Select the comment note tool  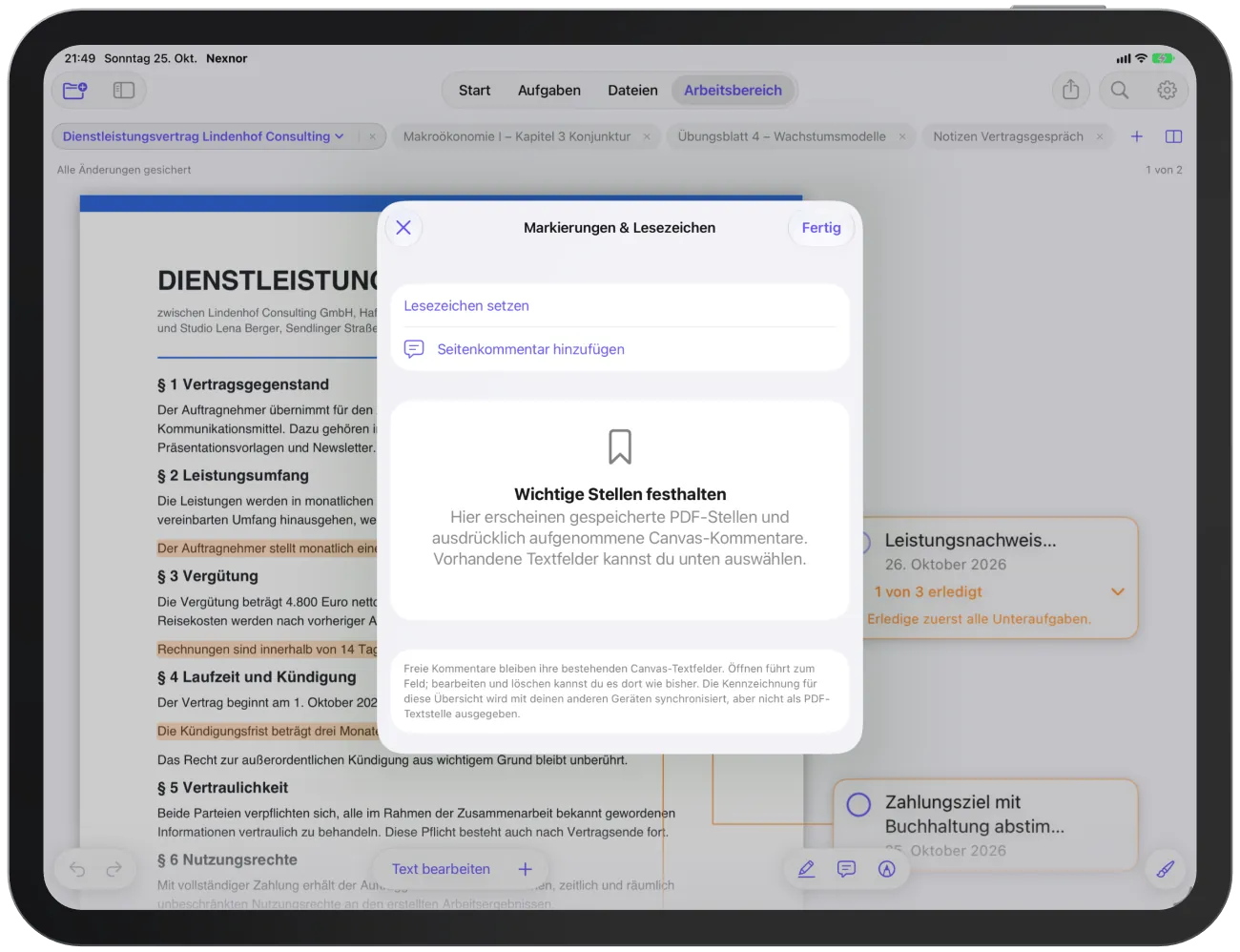[846, 869]
